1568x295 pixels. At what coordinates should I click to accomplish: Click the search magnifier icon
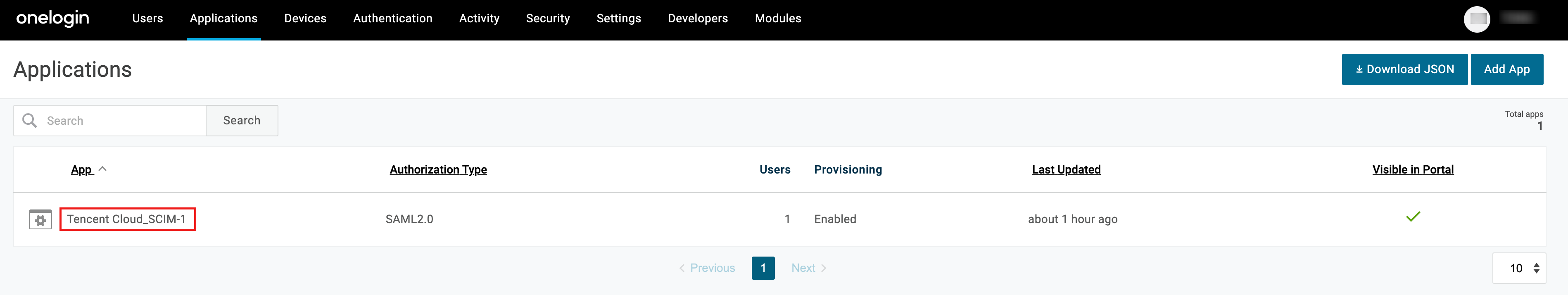tap(29, 120)
